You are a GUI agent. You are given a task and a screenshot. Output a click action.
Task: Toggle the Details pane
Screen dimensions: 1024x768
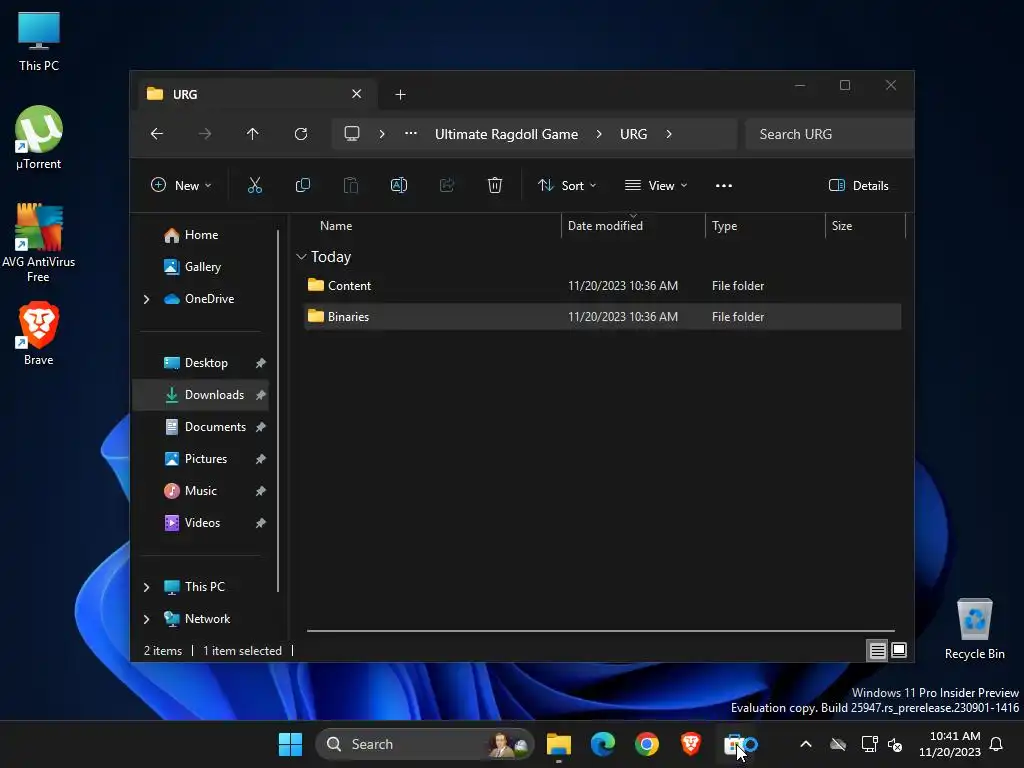(x=858, y=185)
